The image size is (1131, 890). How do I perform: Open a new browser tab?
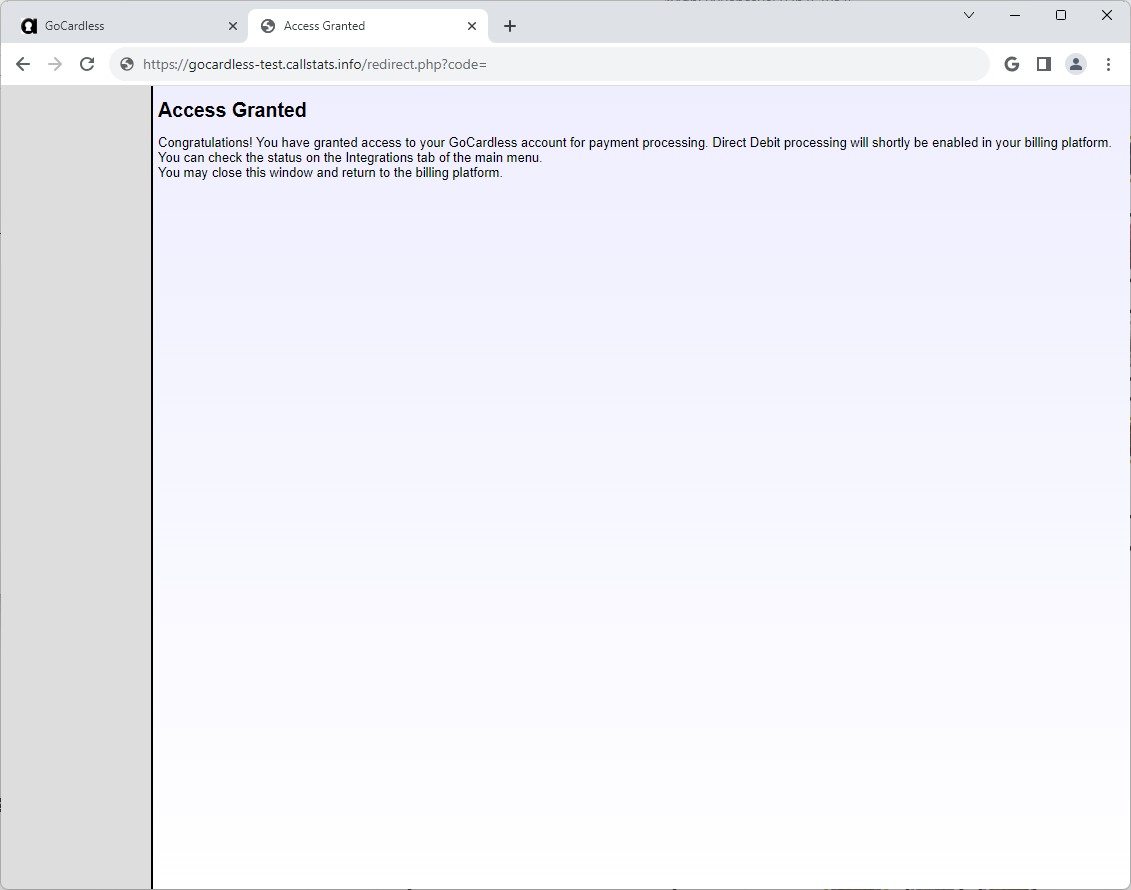[510, 26]
